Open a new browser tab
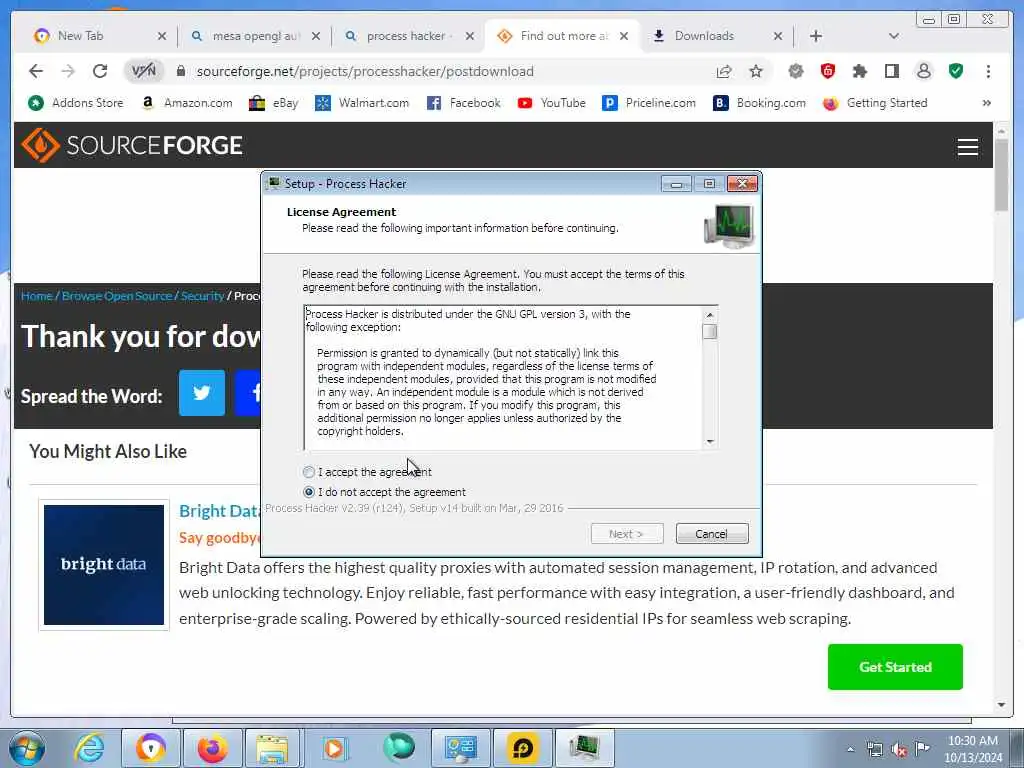The image size is (1024, 768). pos(816,36)
